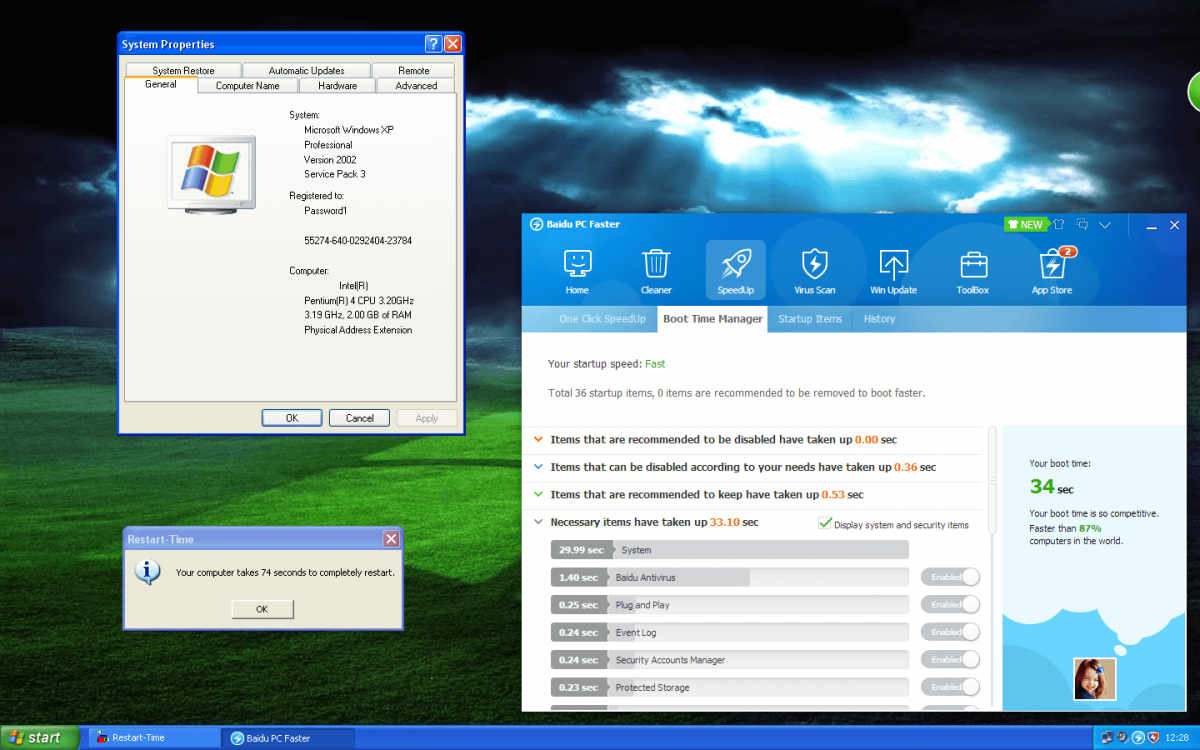Disable Plug and Play startup toggle
The image size is (1200, 750).
[x=950, y=605]
